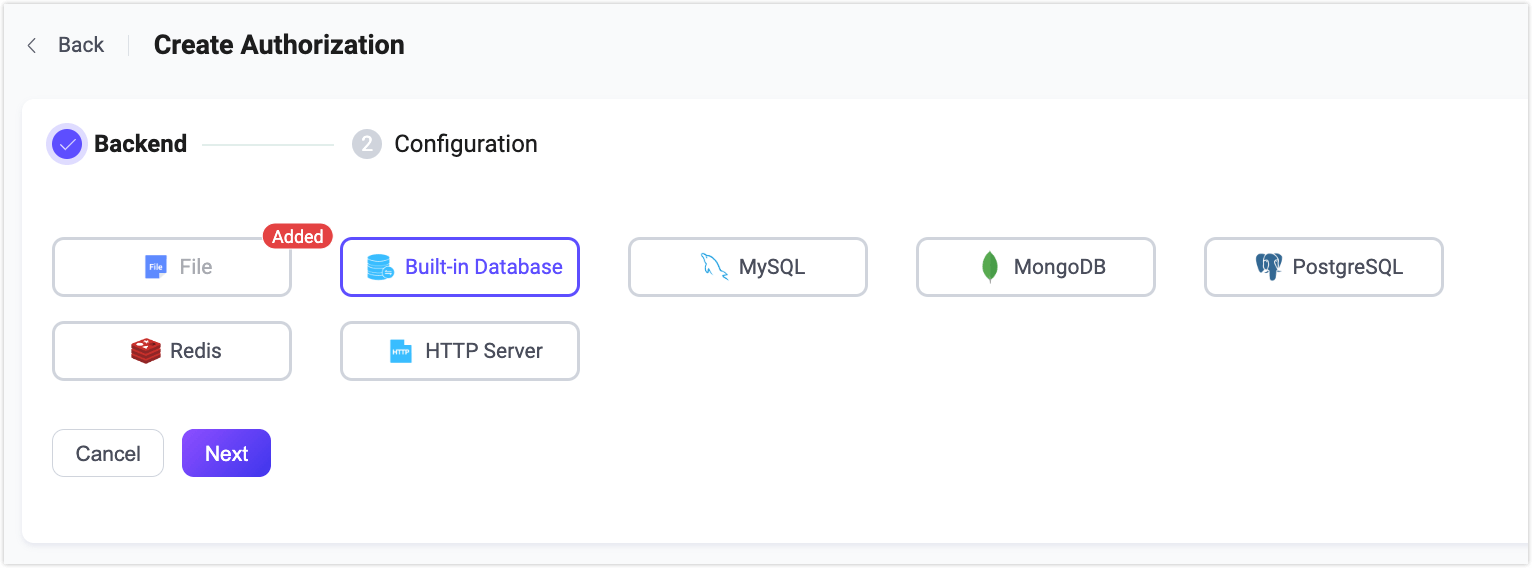Click the Built-in Database stack icon
Screen dimensions: 1532x568
point(380,267)
